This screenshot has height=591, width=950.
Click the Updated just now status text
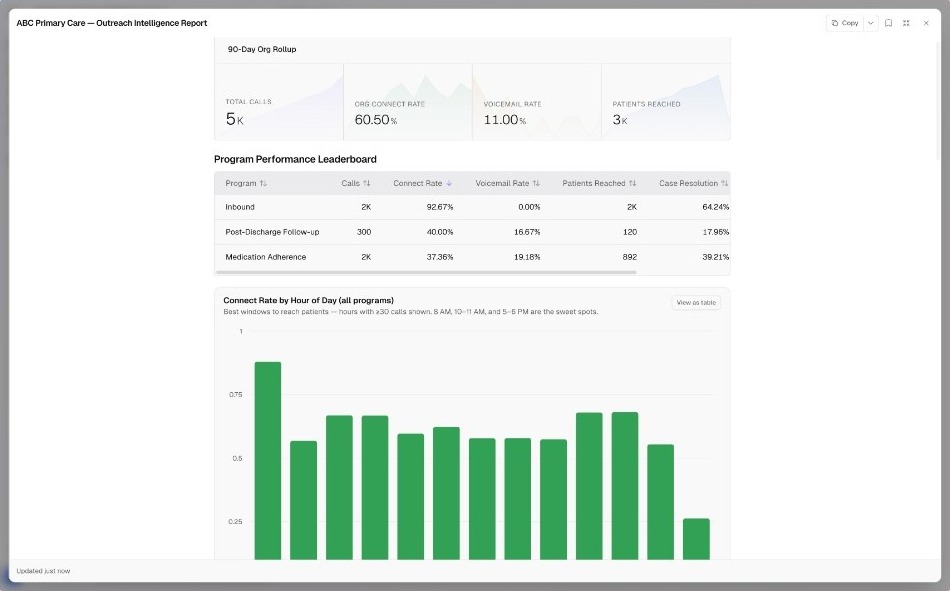[x=43, y=571]
